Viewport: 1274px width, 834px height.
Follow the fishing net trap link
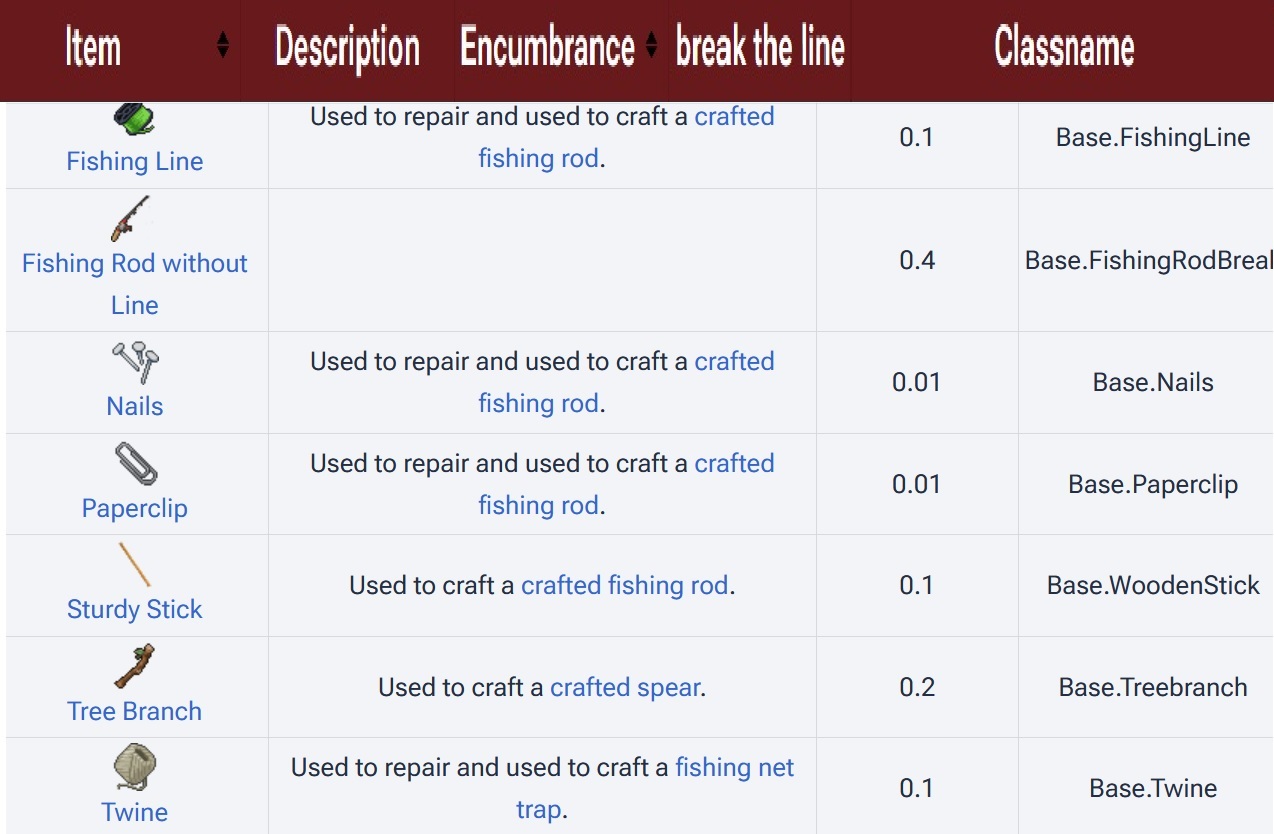coord(734,767)
